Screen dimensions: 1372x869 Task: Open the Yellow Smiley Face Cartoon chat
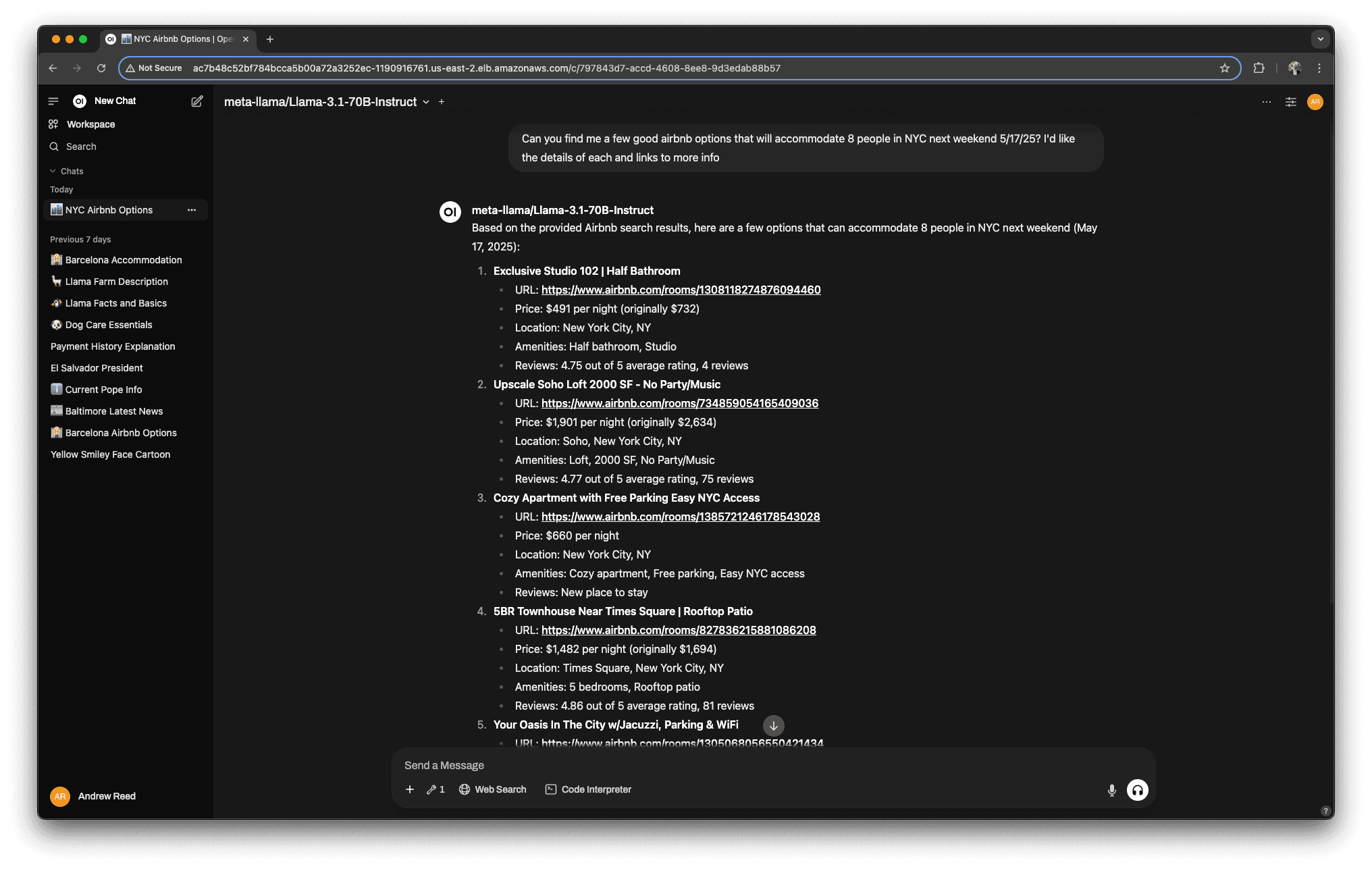[126, 454]
